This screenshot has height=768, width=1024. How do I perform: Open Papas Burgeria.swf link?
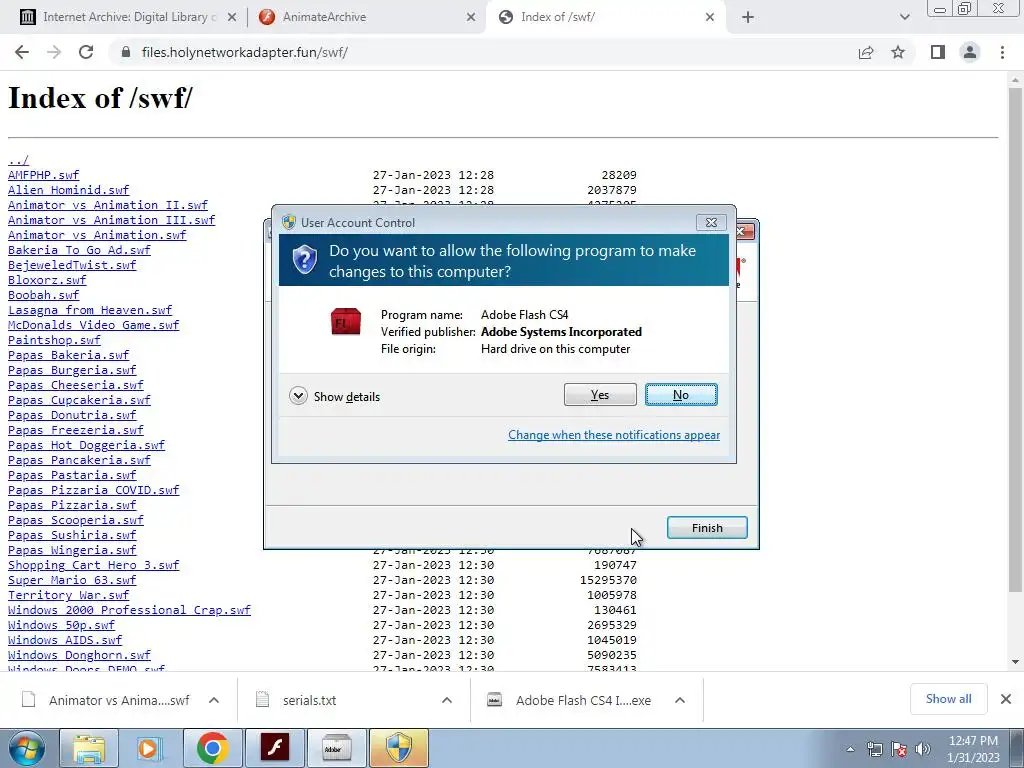pyautogui.click(x=72, y=370)
